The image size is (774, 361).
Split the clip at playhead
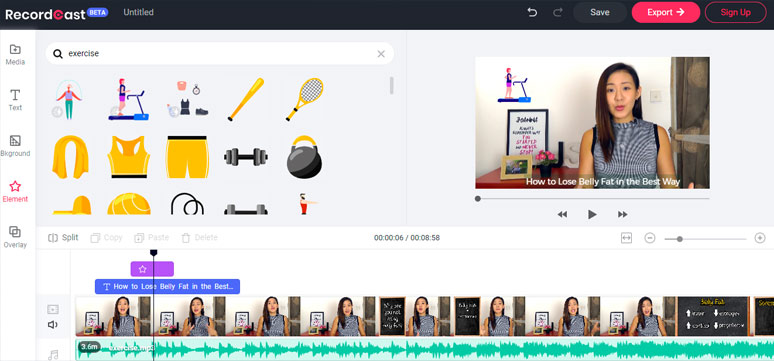click(63, 238)
